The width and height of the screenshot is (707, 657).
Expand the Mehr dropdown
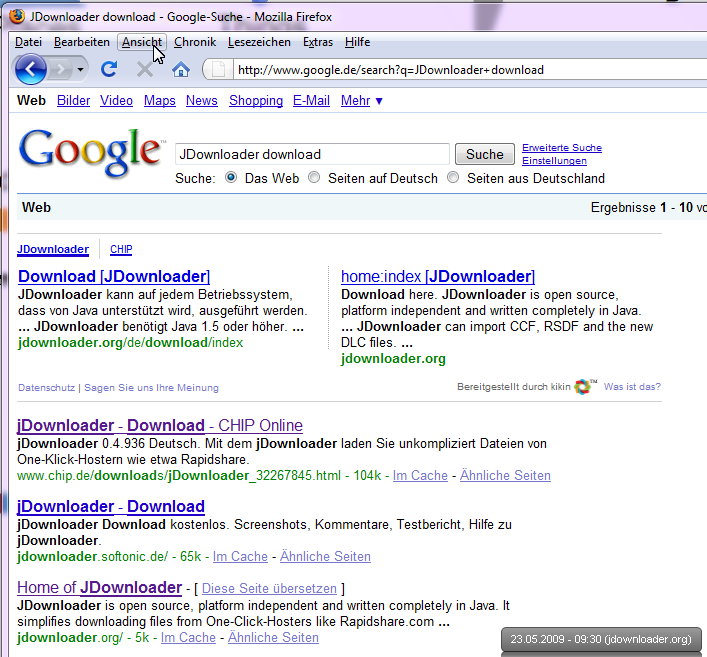362,101
